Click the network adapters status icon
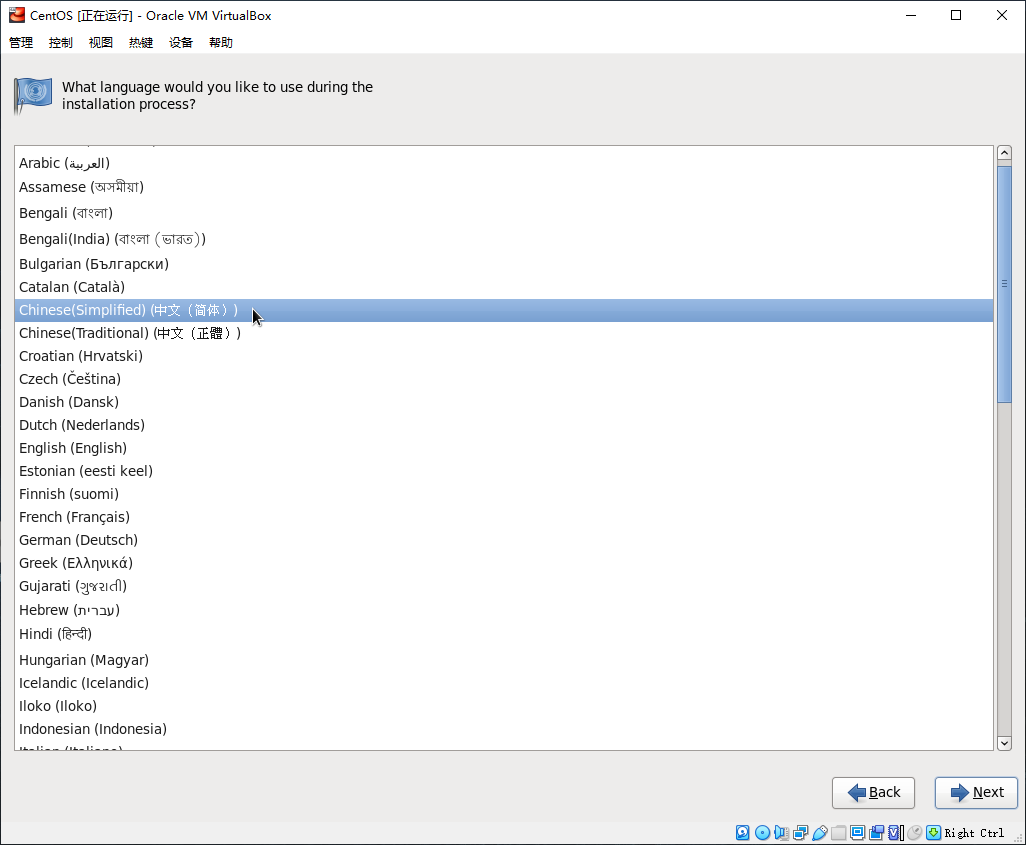Viewport: 1026px width, 845px height. 800,833
